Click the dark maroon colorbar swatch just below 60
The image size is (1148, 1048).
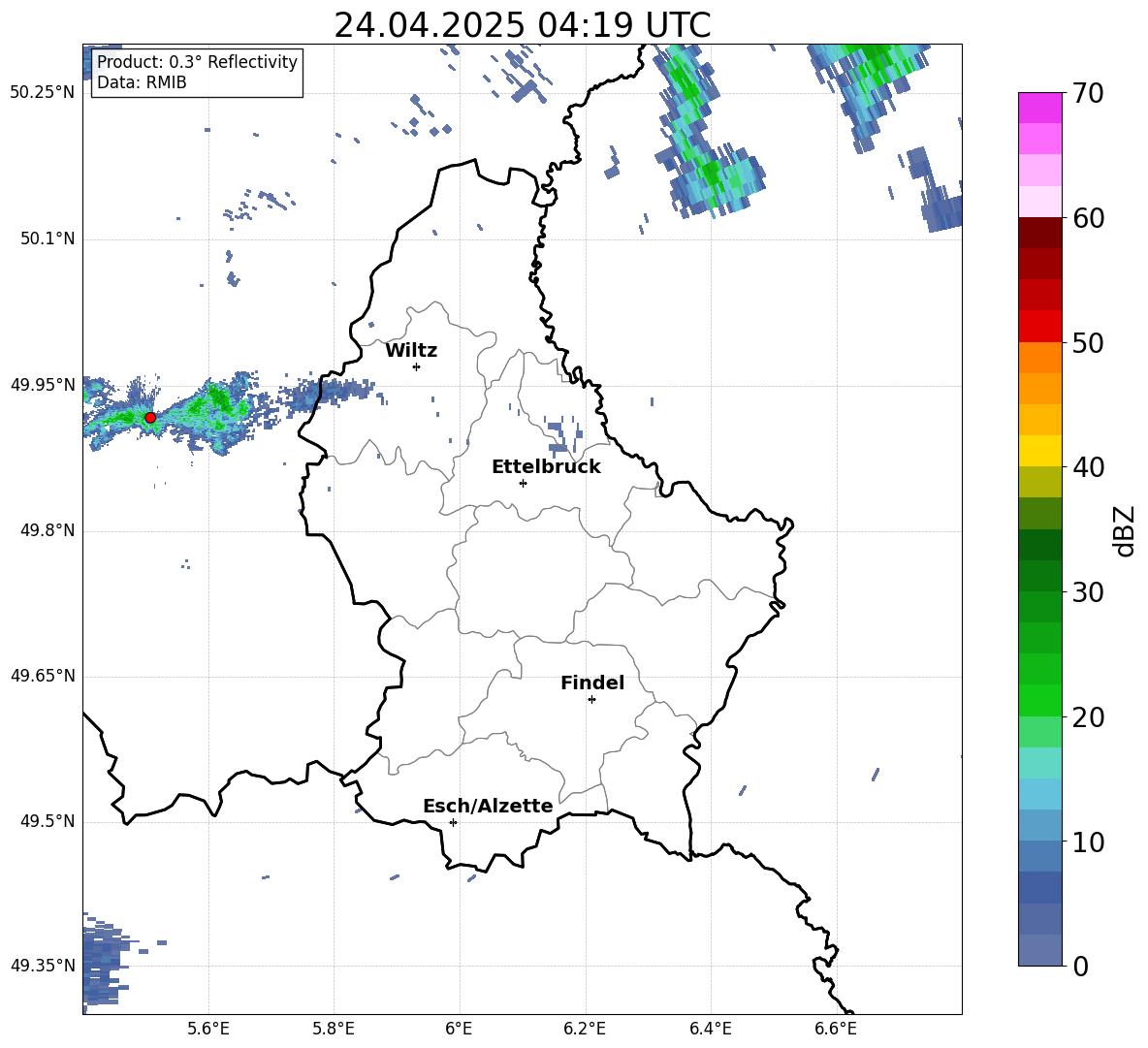coord(1039,233)
